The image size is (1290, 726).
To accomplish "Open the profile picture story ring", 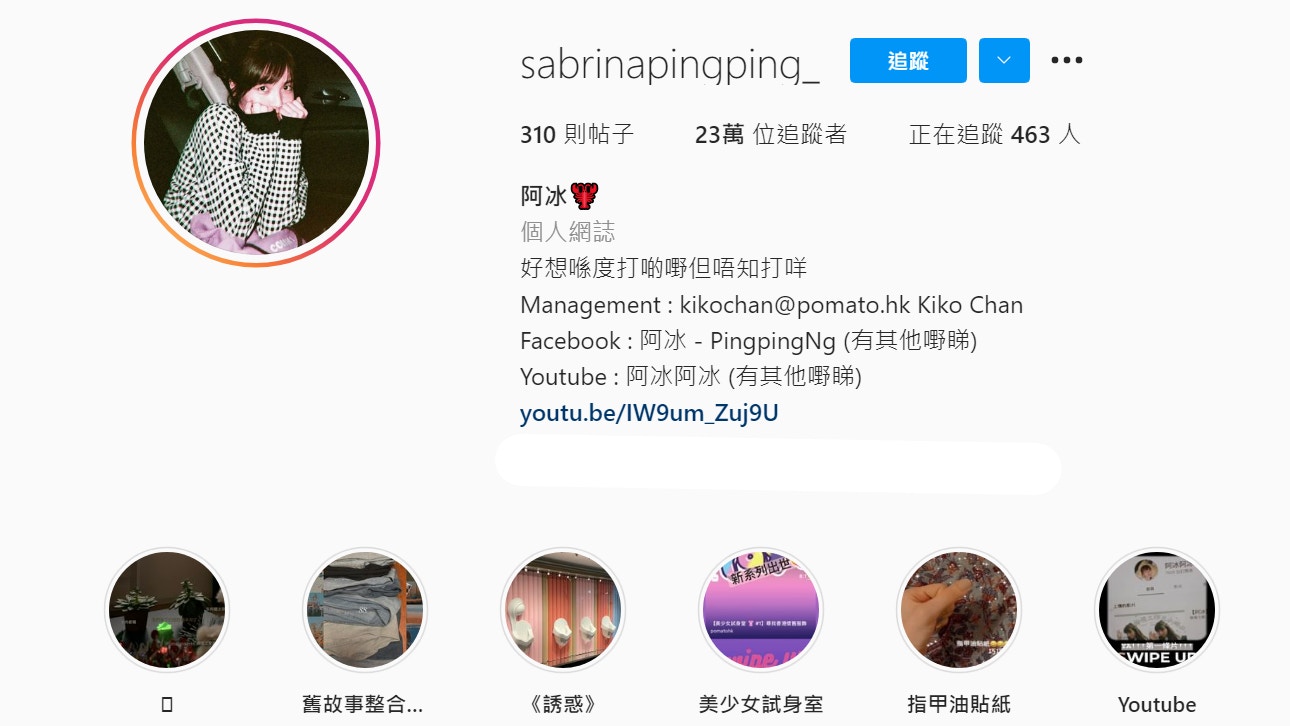I will (x=256, y=143).
